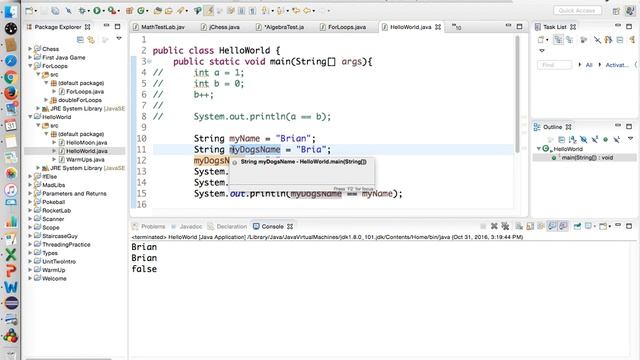
Task: Toggle Scroll Lock in Console
Action: [530, 226]
